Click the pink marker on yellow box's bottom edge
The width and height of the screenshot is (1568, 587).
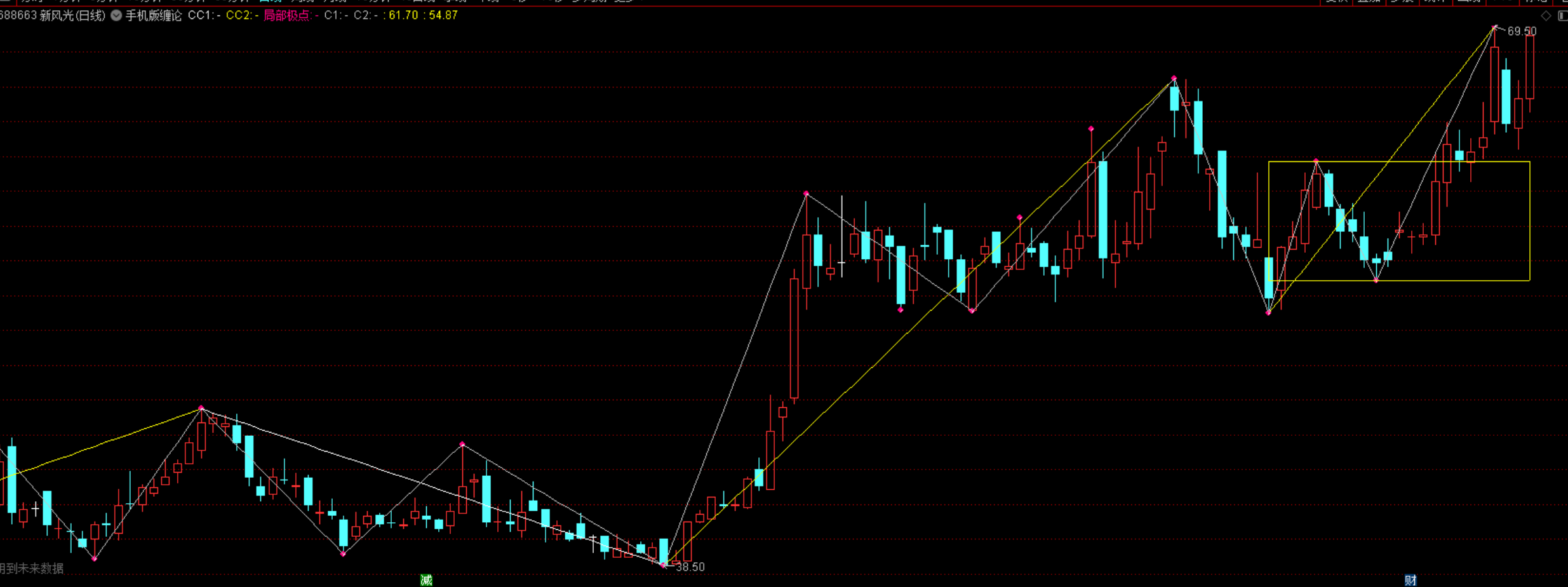coord(1376,280)
